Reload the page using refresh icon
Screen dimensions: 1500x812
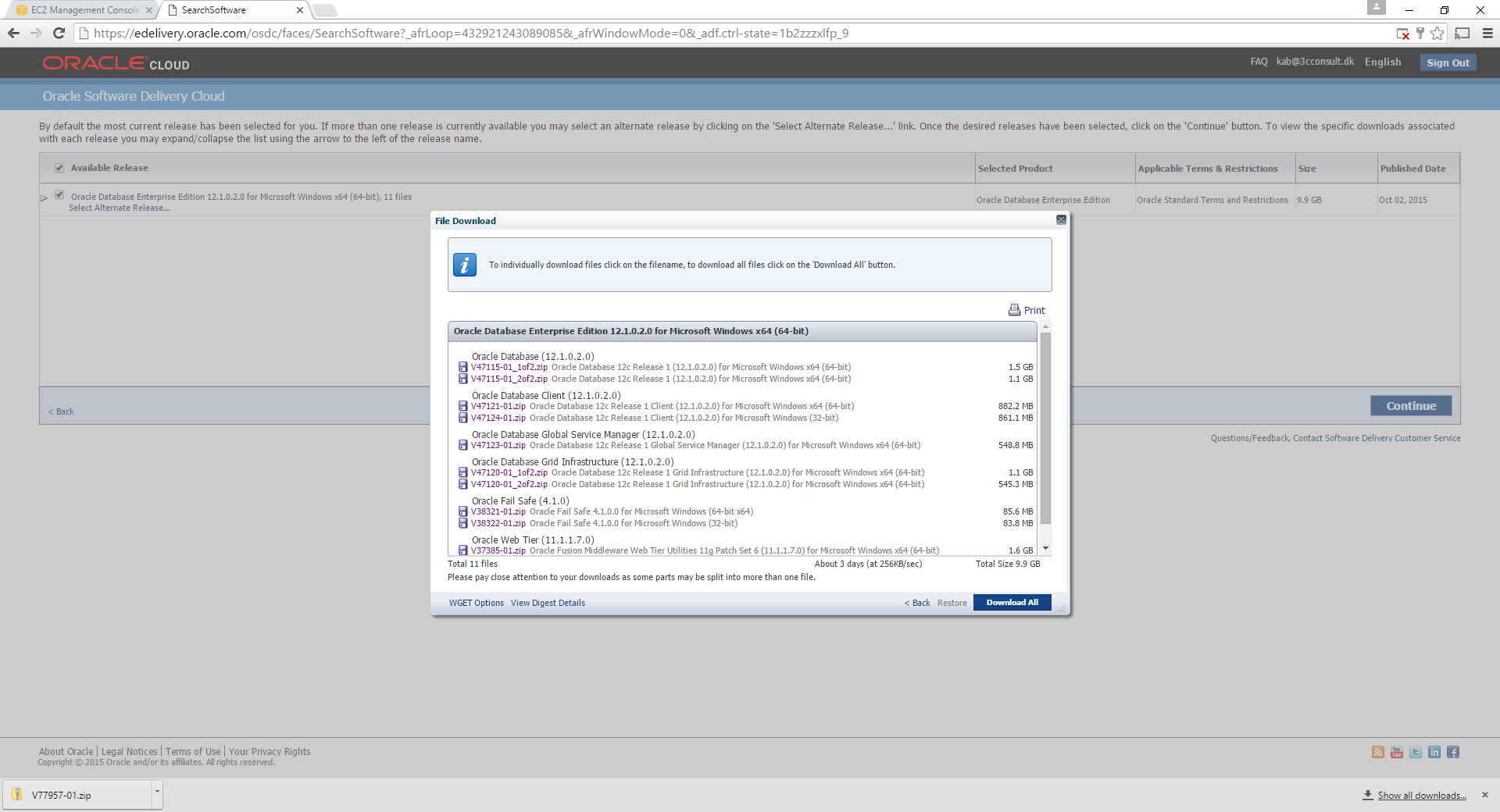(59, 34)
